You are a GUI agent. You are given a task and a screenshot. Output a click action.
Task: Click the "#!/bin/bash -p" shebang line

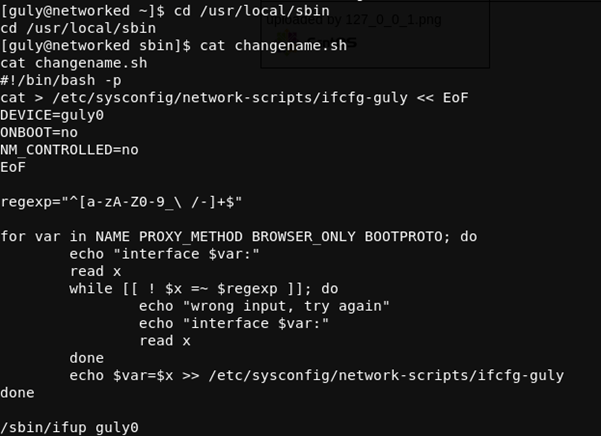[60, 80]
